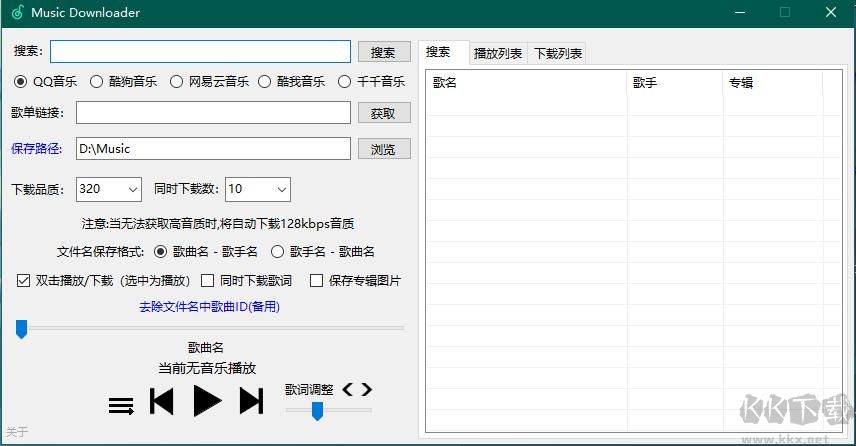
Task: Click the lyrics adjust left arrow
Action: [x=348, y=389]
